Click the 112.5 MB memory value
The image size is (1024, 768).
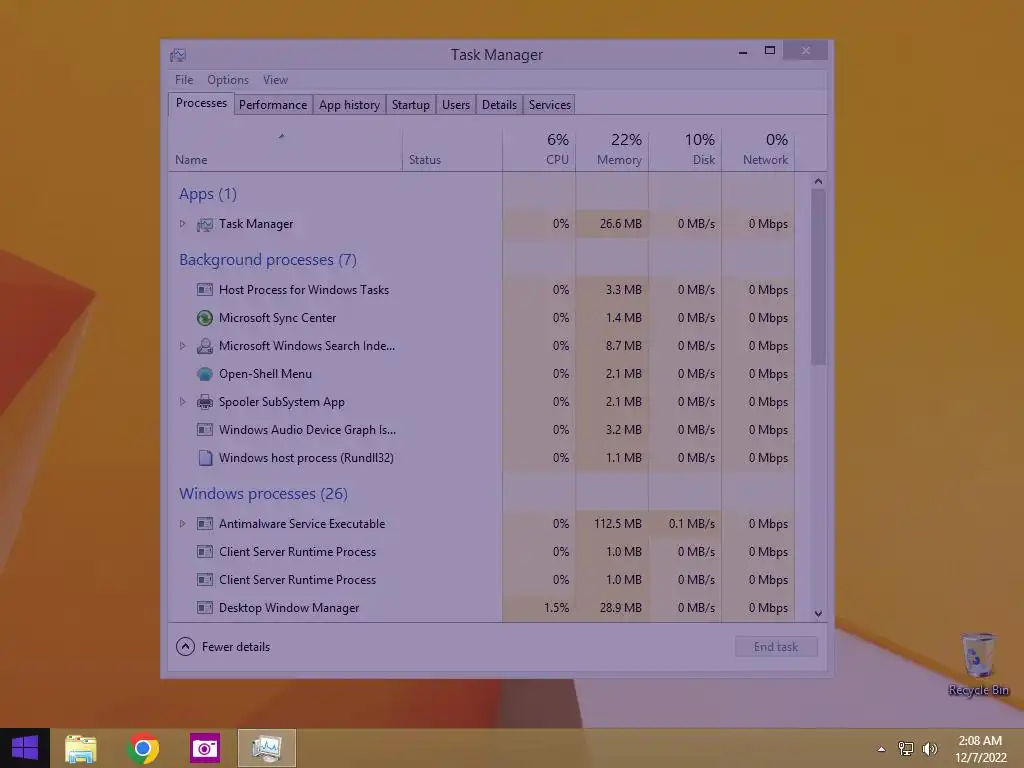618,524
